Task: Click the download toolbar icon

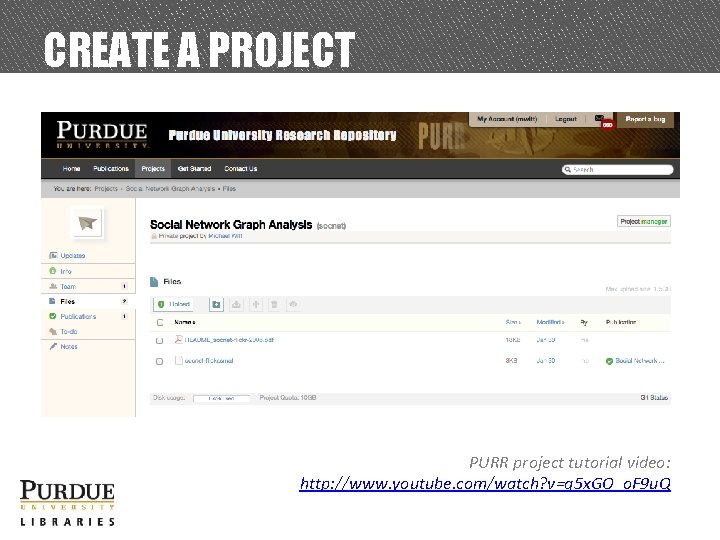Action: [x=236, y=304]
